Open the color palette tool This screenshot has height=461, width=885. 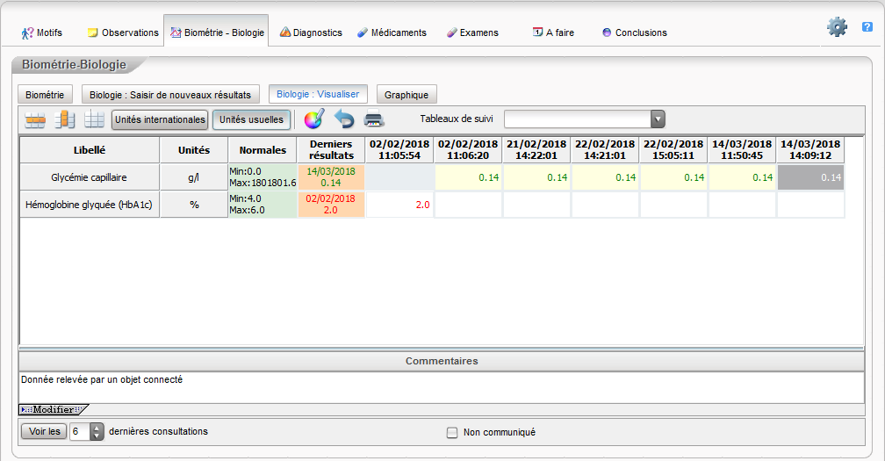(x=314, y=120)
